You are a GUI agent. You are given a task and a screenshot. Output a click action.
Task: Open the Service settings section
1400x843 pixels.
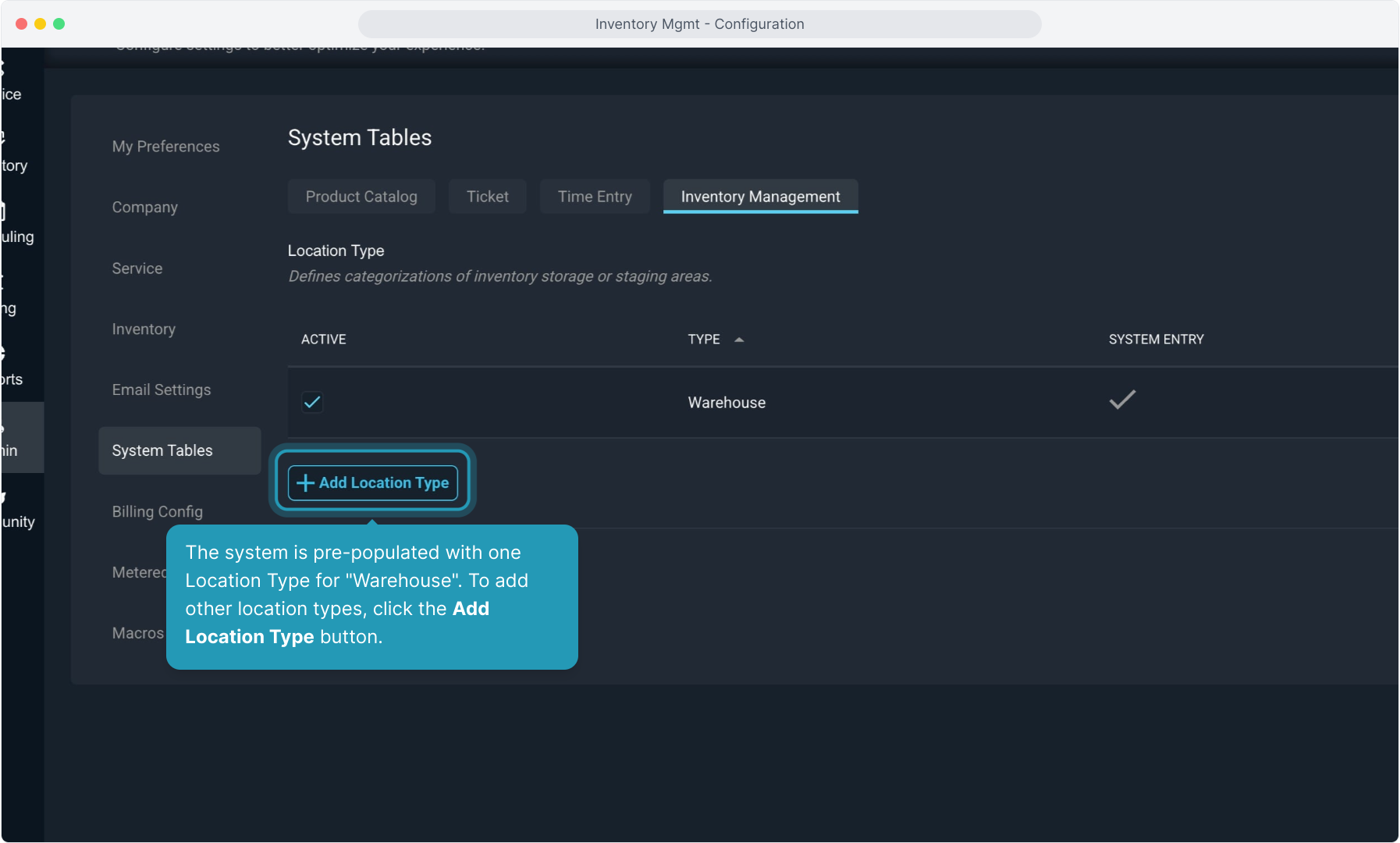pos(137,269)
